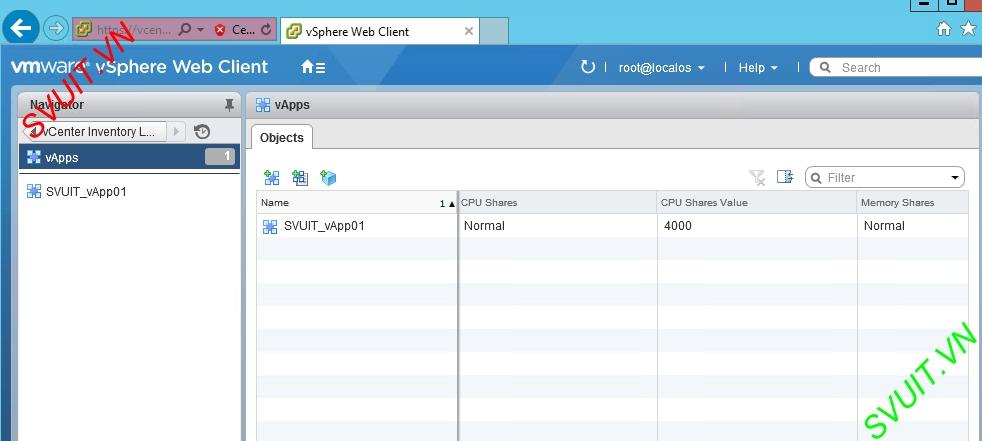Image resolution: width=982 pixels, height=441 pixels.
Task: Close the vSphere Web Client browser tab
Action: [x=468, y=31]
